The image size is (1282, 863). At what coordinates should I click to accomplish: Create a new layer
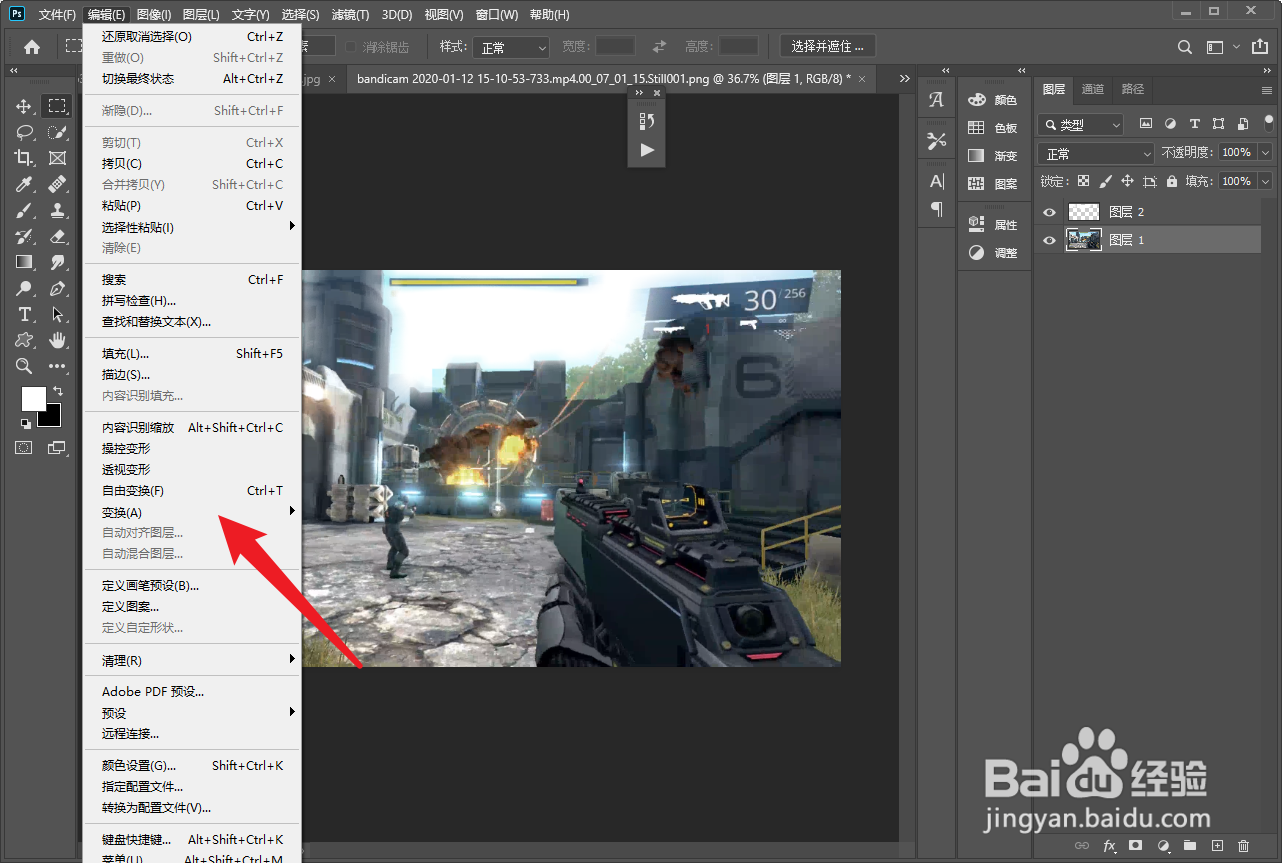coord(1217,846)
